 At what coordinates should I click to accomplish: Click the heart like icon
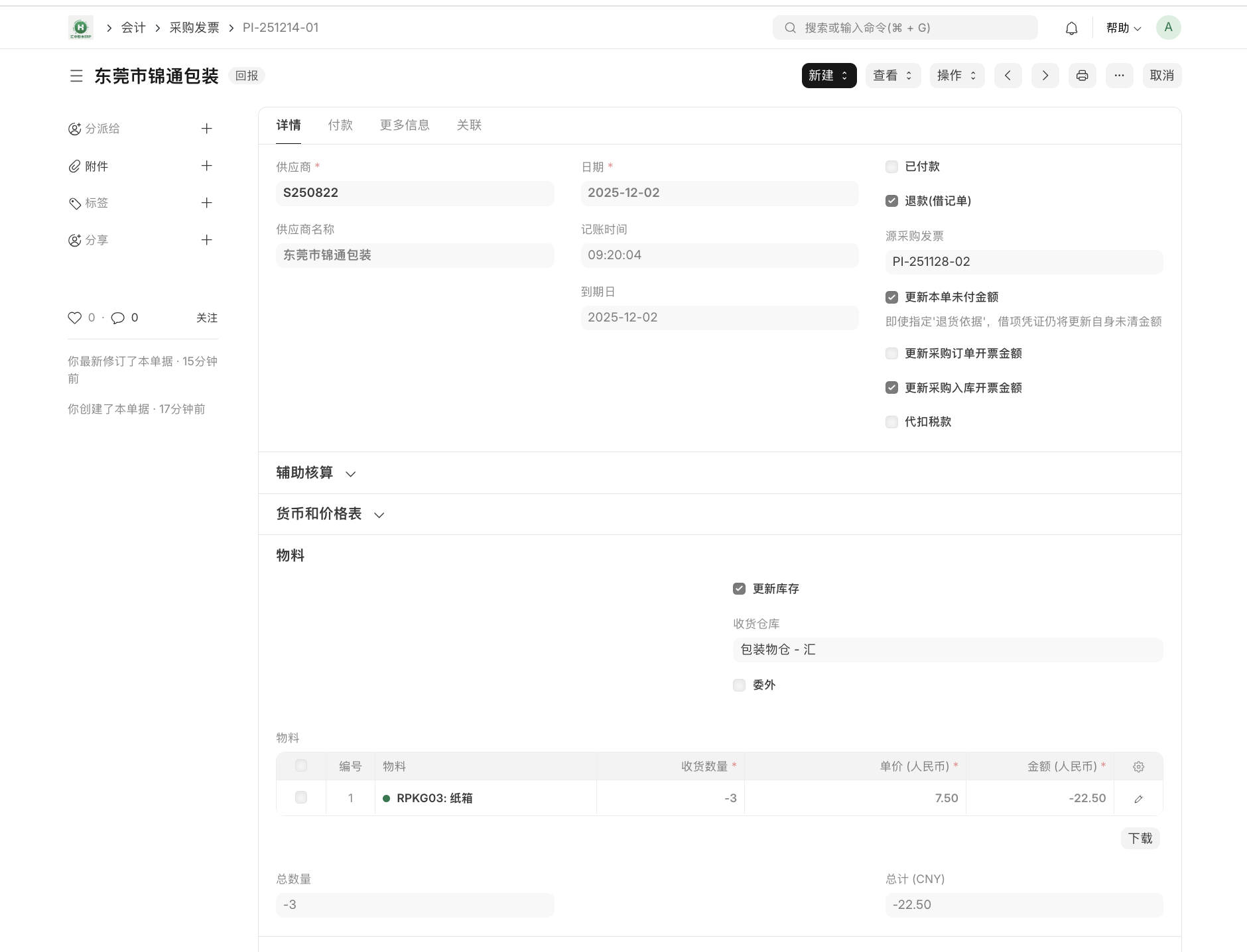tap(74, 318)
